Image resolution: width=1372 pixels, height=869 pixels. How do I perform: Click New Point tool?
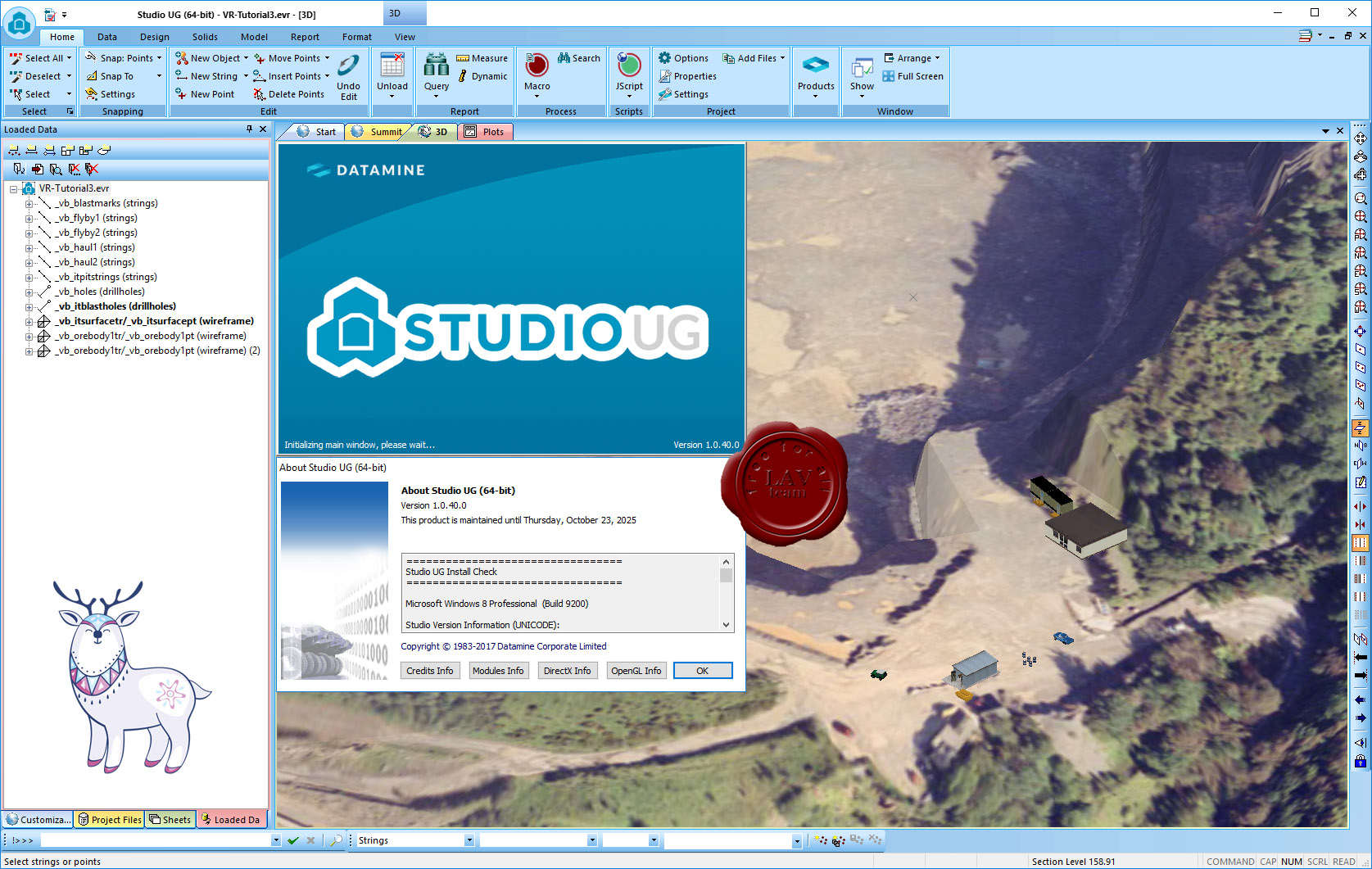coord(205,94)
